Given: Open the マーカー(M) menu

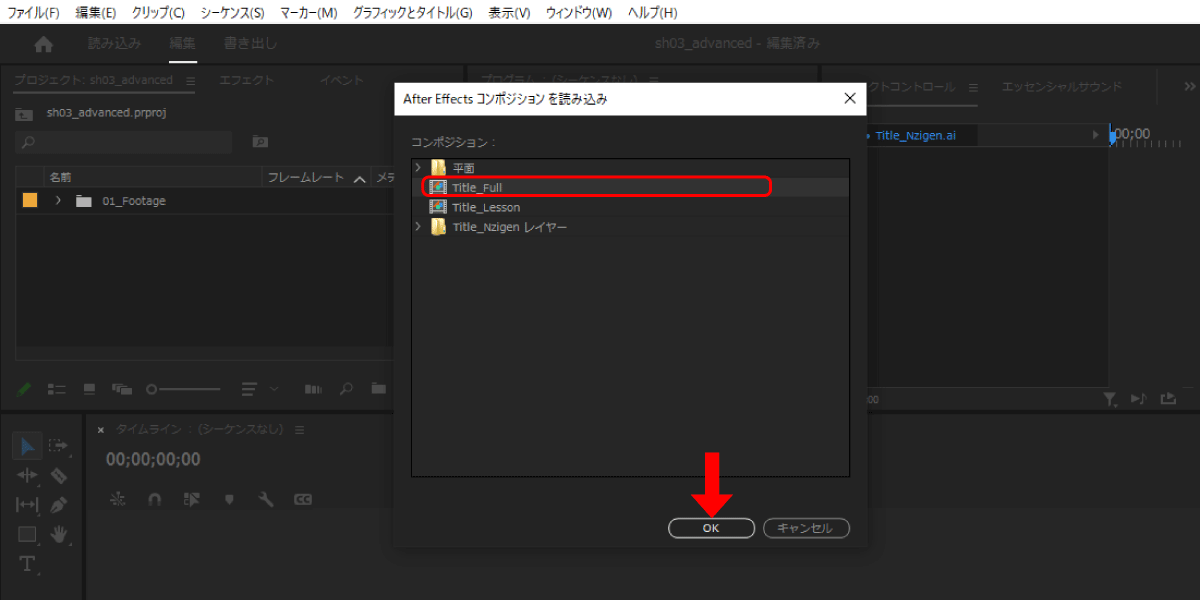Looking at the screenshot, I should click(x=309, y=13).
